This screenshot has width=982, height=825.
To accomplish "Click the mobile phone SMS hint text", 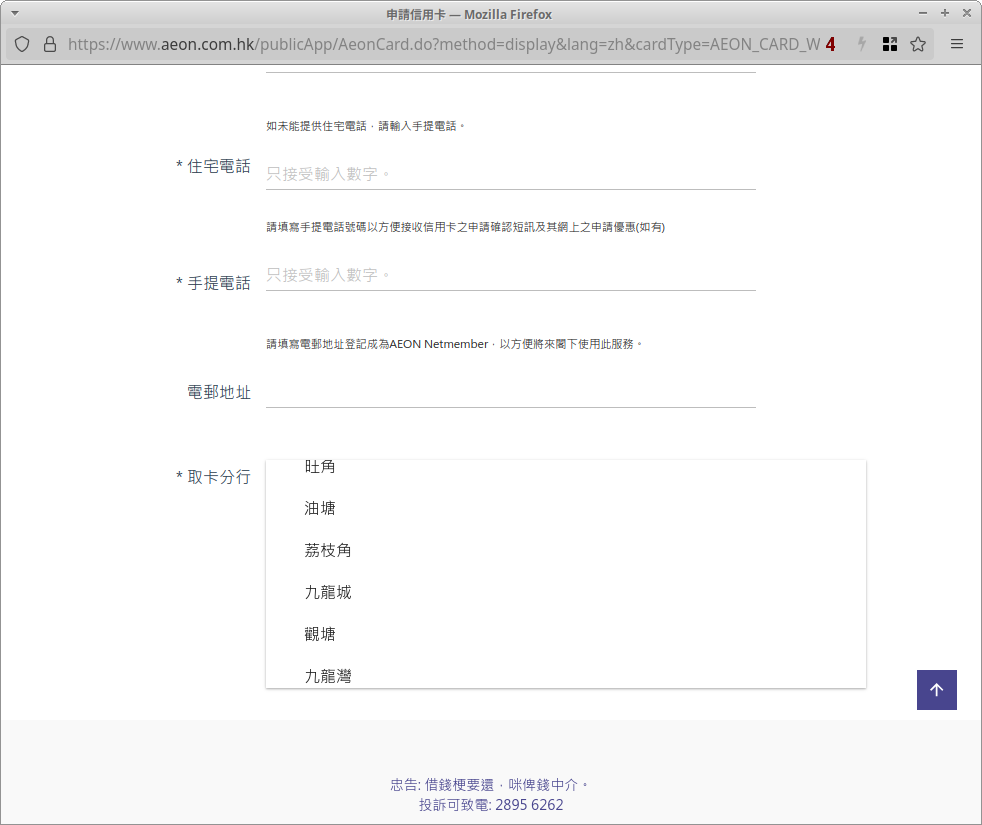I will 465,227.
